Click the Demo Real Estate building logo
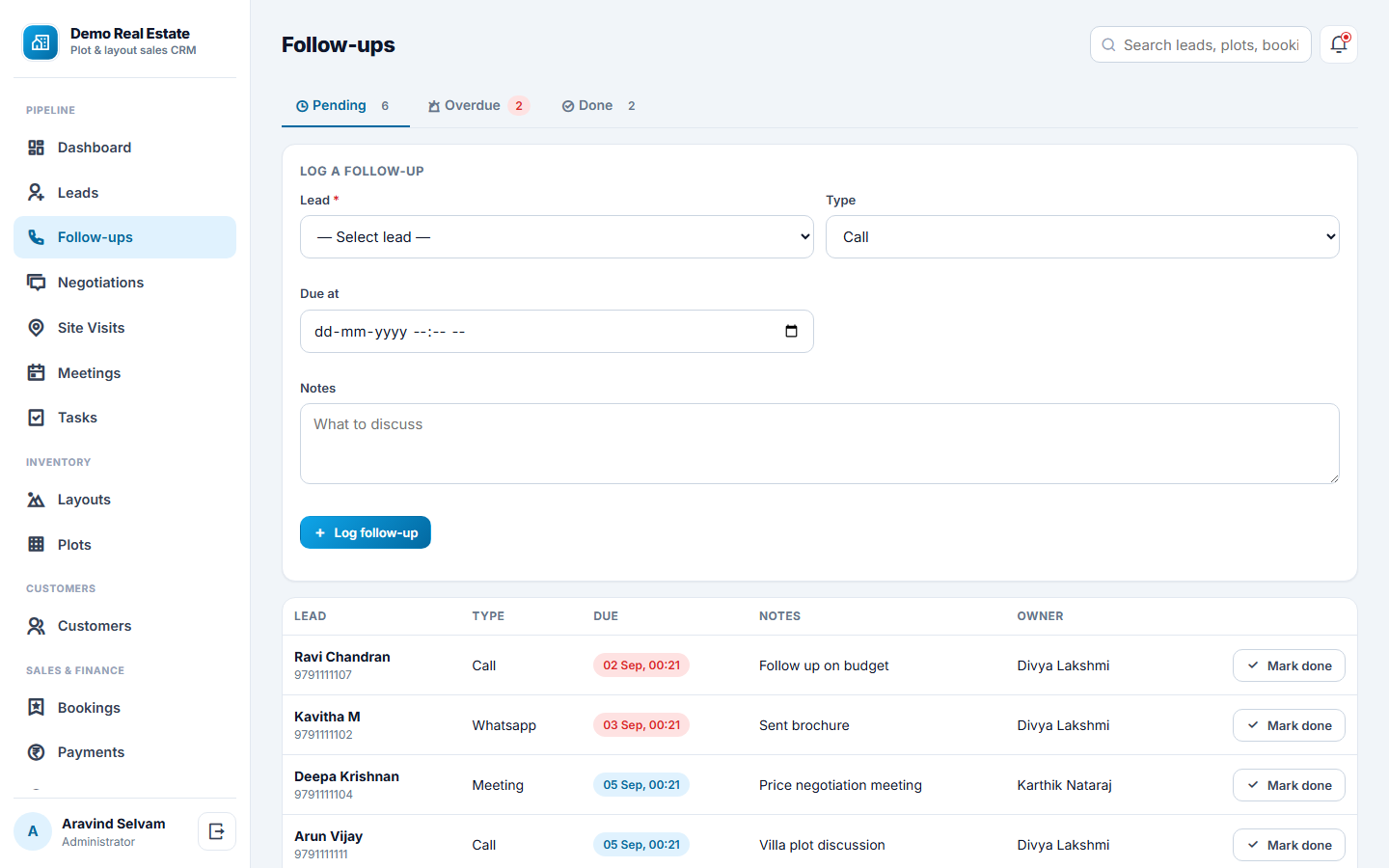 41,42
